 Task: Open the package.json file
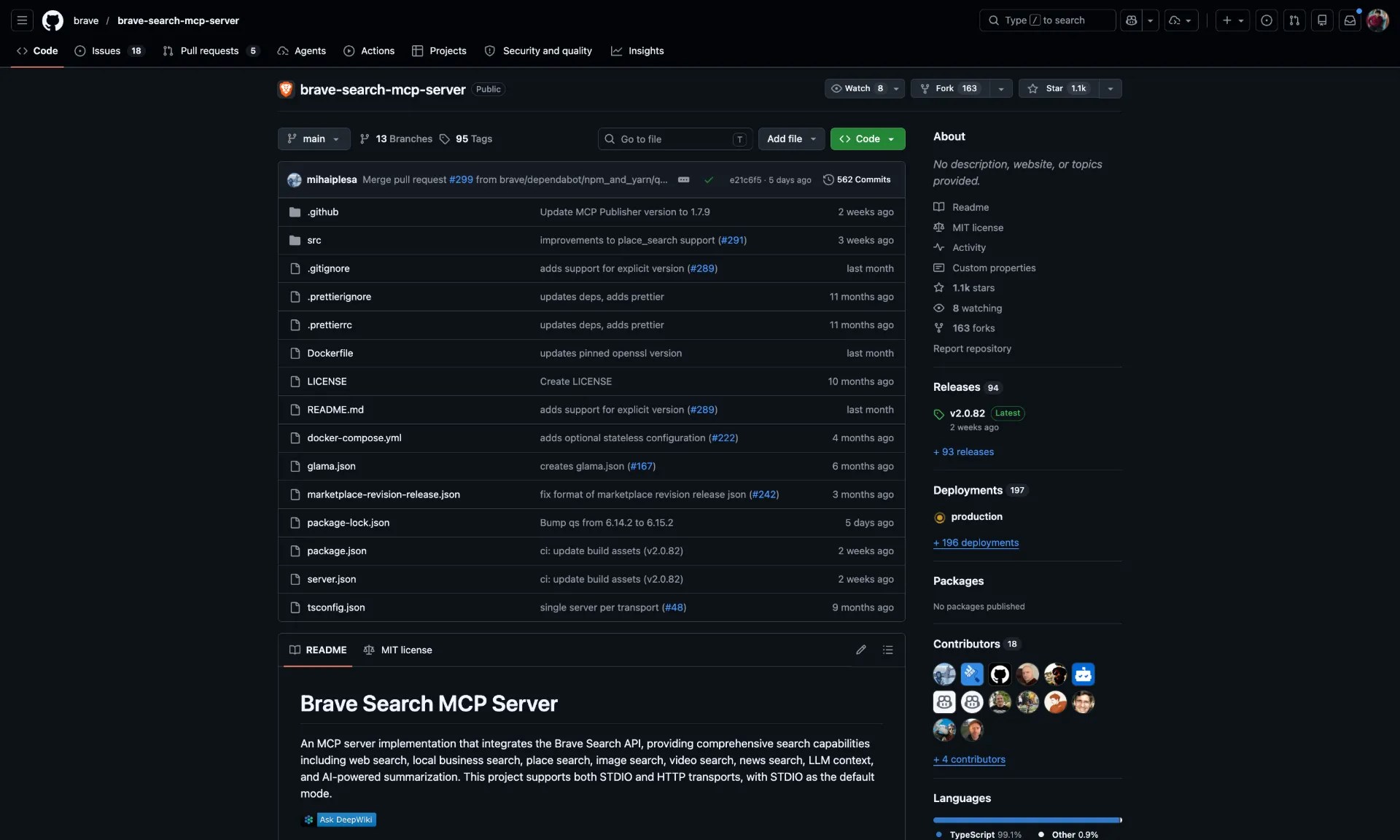coord(337,551)
